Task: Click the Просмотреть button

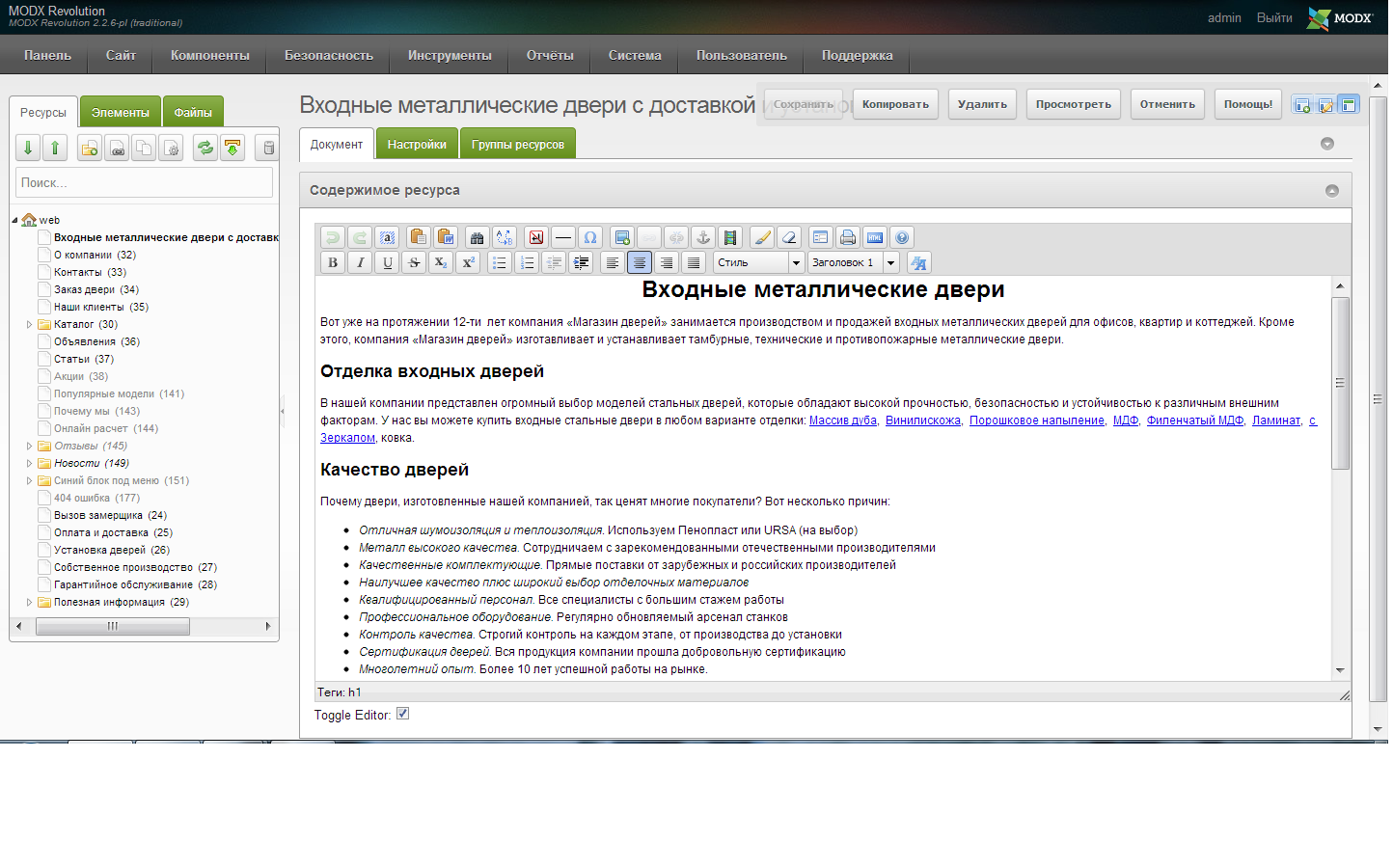Action: pyautogui.click(x=1074, y=104)
